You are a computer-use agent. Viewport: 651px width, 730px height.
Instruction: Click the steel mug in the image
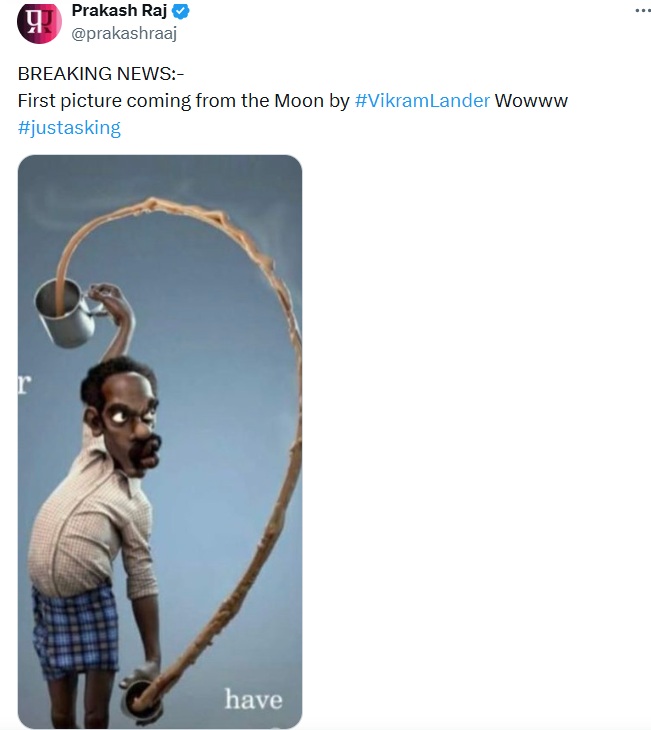[x=65, y=313]
